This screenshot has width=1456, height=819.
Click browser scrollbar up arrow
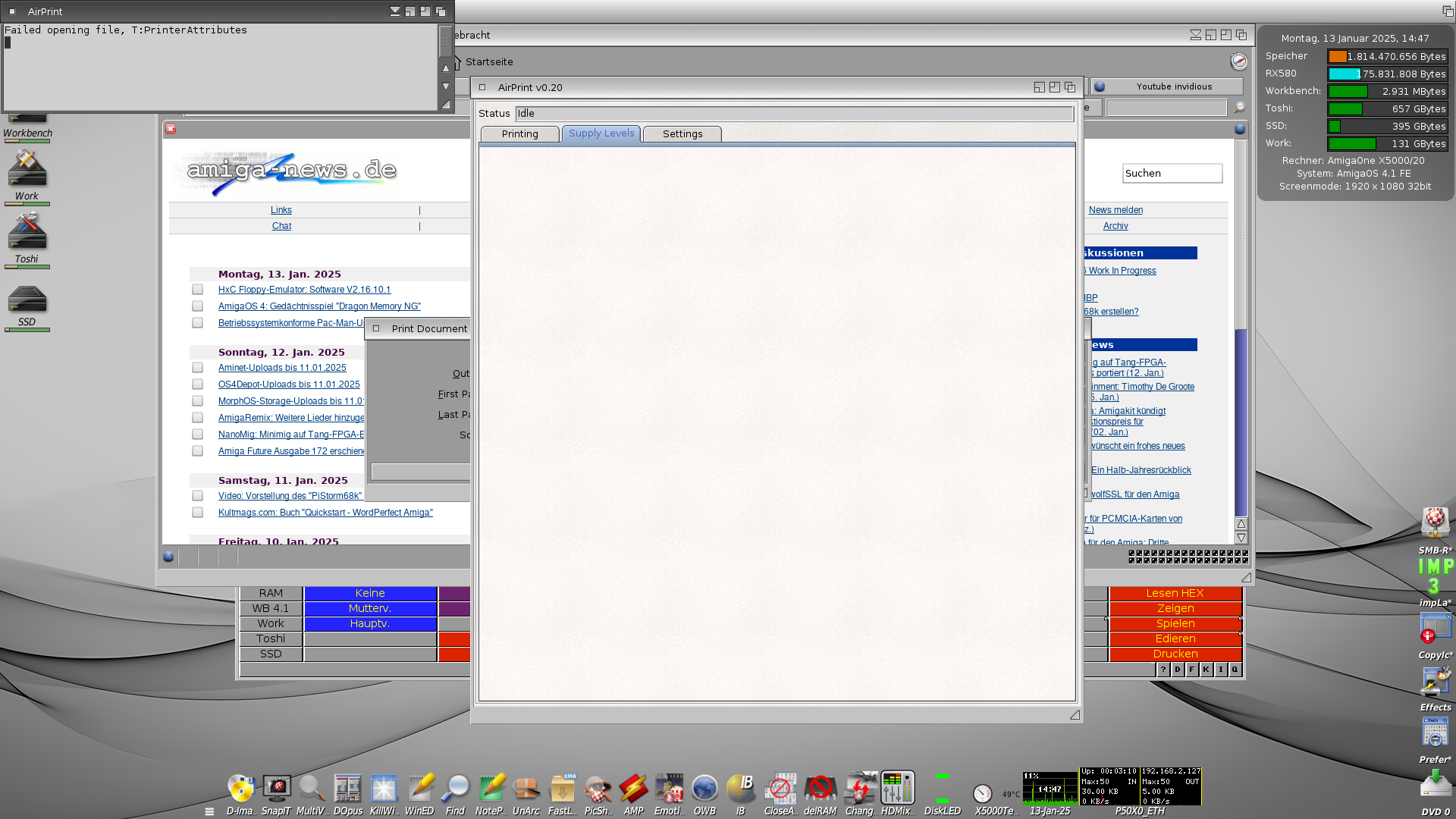(1241, 524)
